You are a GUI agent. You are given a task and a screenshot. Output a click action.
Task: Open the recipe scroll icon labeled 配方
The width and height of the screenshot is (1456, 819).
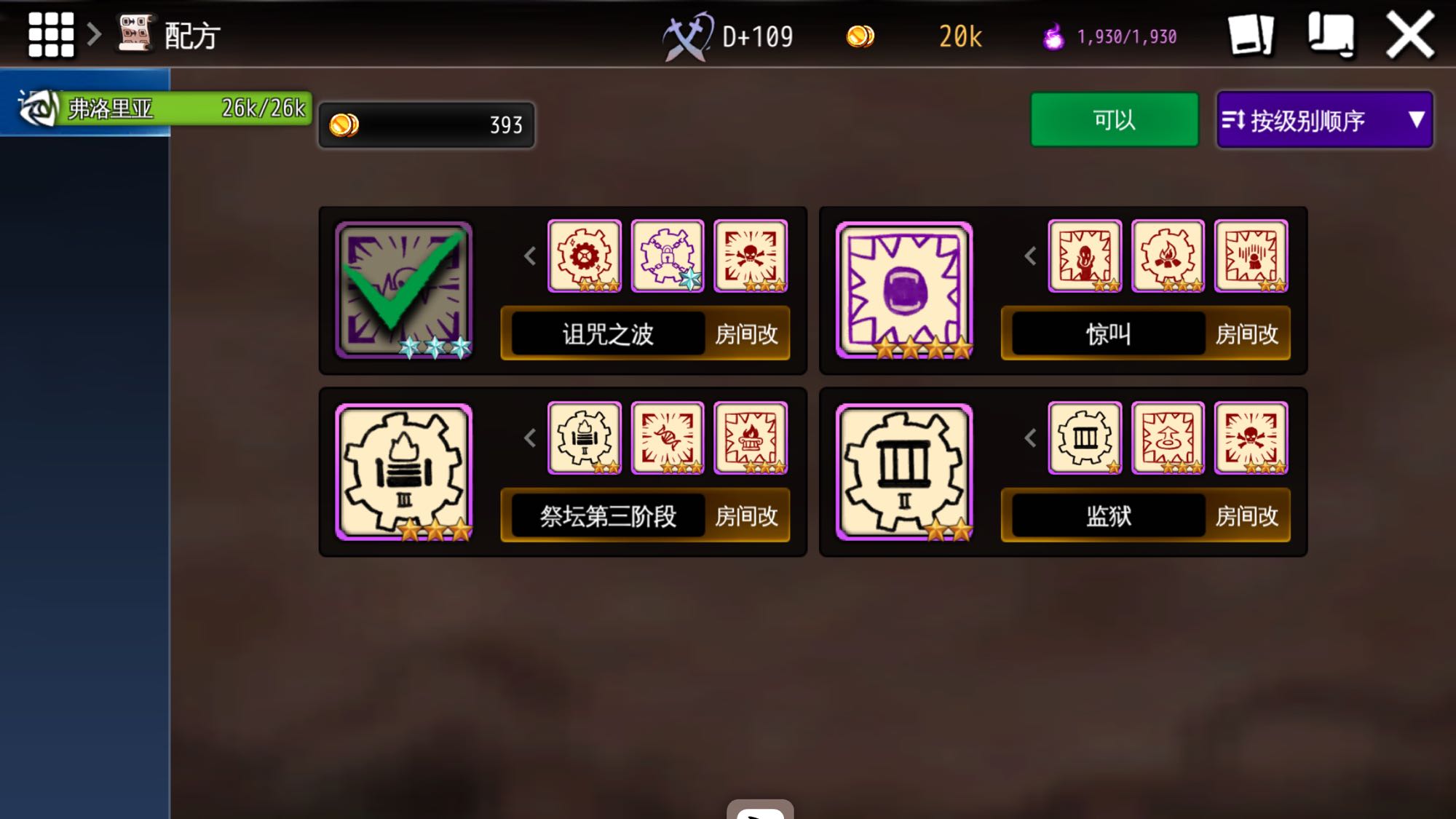point(135,33)
